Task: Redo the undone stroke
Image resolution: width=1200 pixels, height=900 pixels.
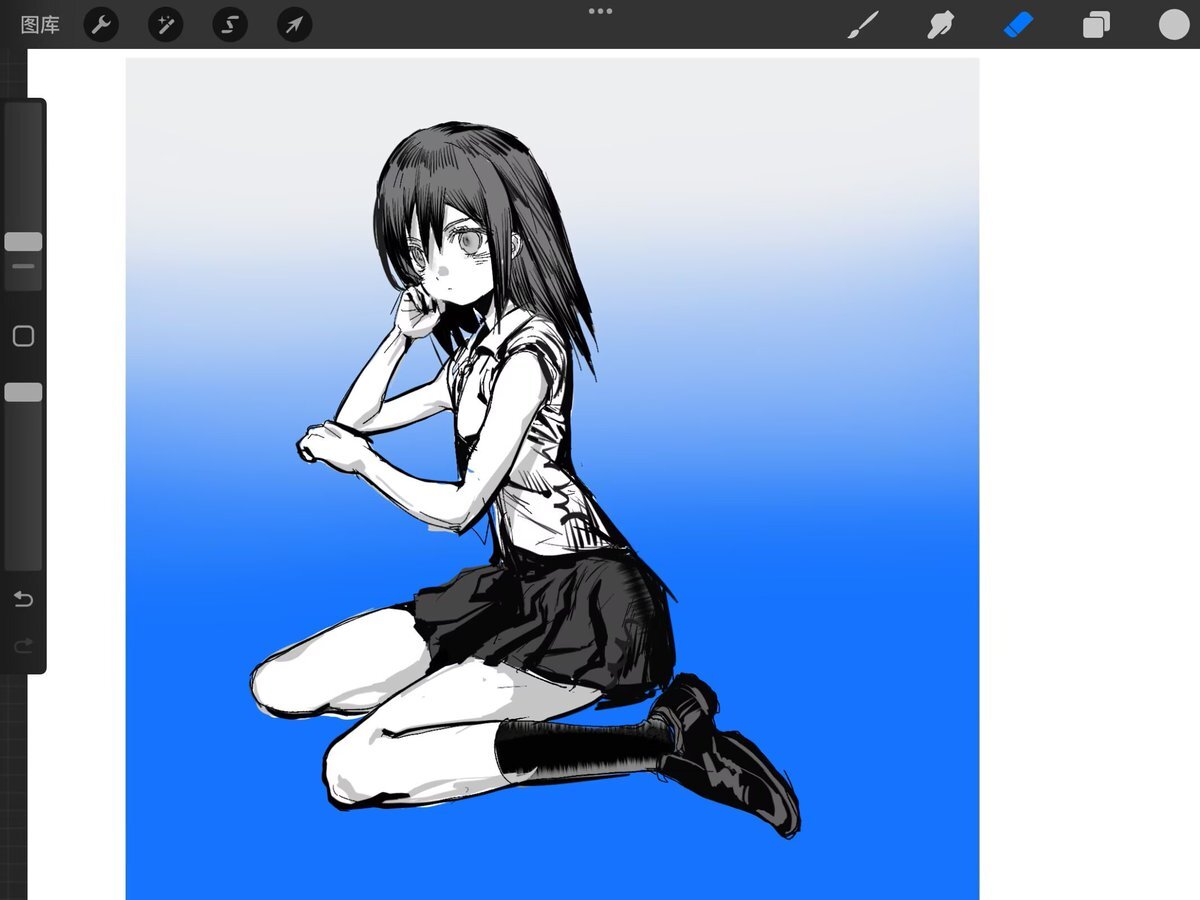Action: coord(23,645)
